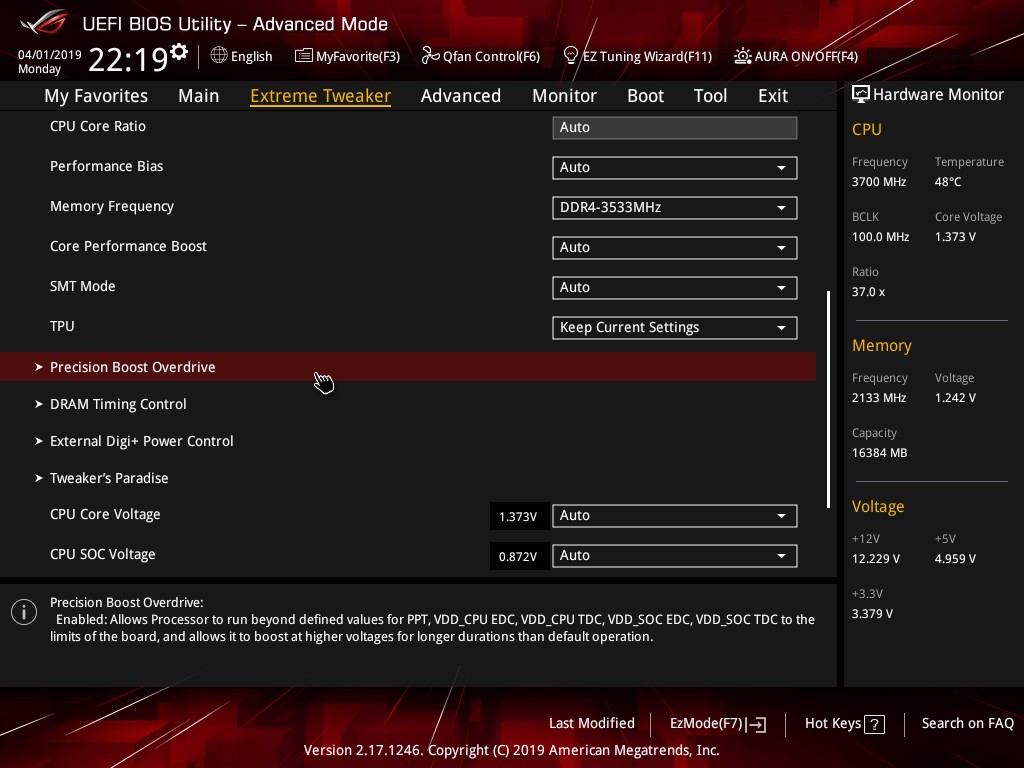Open the Monitor tab
Image resolution: width=1024 pixels, height=768 pixels.
564,96
